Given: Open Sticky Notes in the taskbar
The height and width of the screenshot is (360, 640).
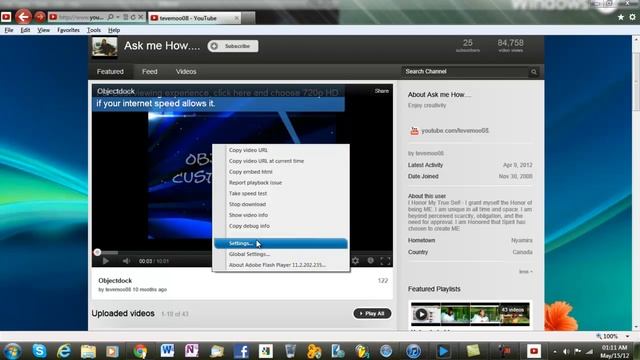Looking at the screenshot, I should 473,351.
